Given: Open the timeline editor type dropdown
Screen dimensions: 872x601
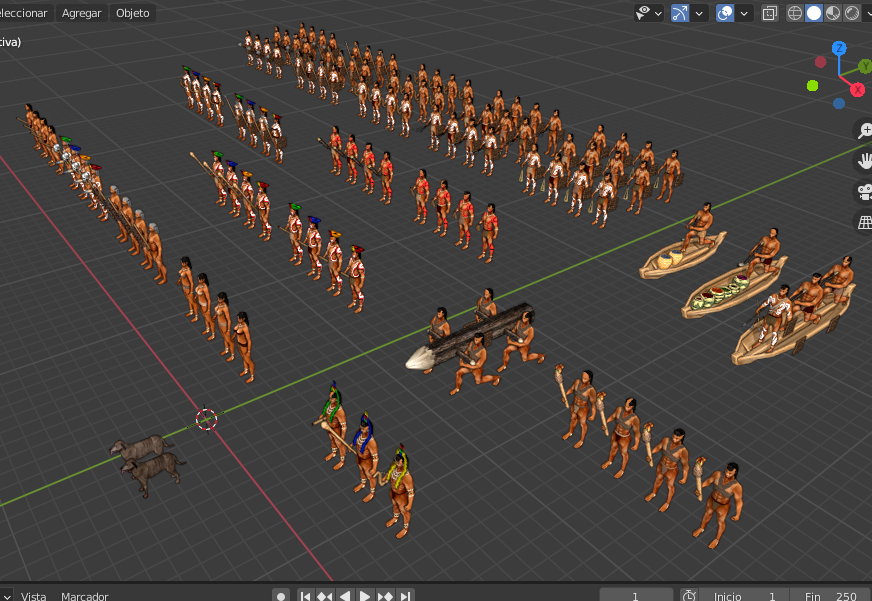Looking at the screenshot, I should (x=6, y=596).
